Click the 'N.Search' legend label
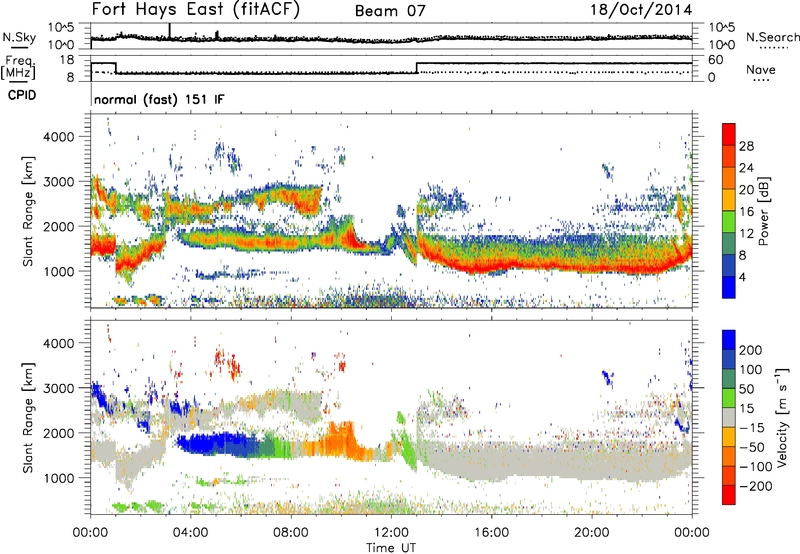800x554 pixels. [772, 37]
